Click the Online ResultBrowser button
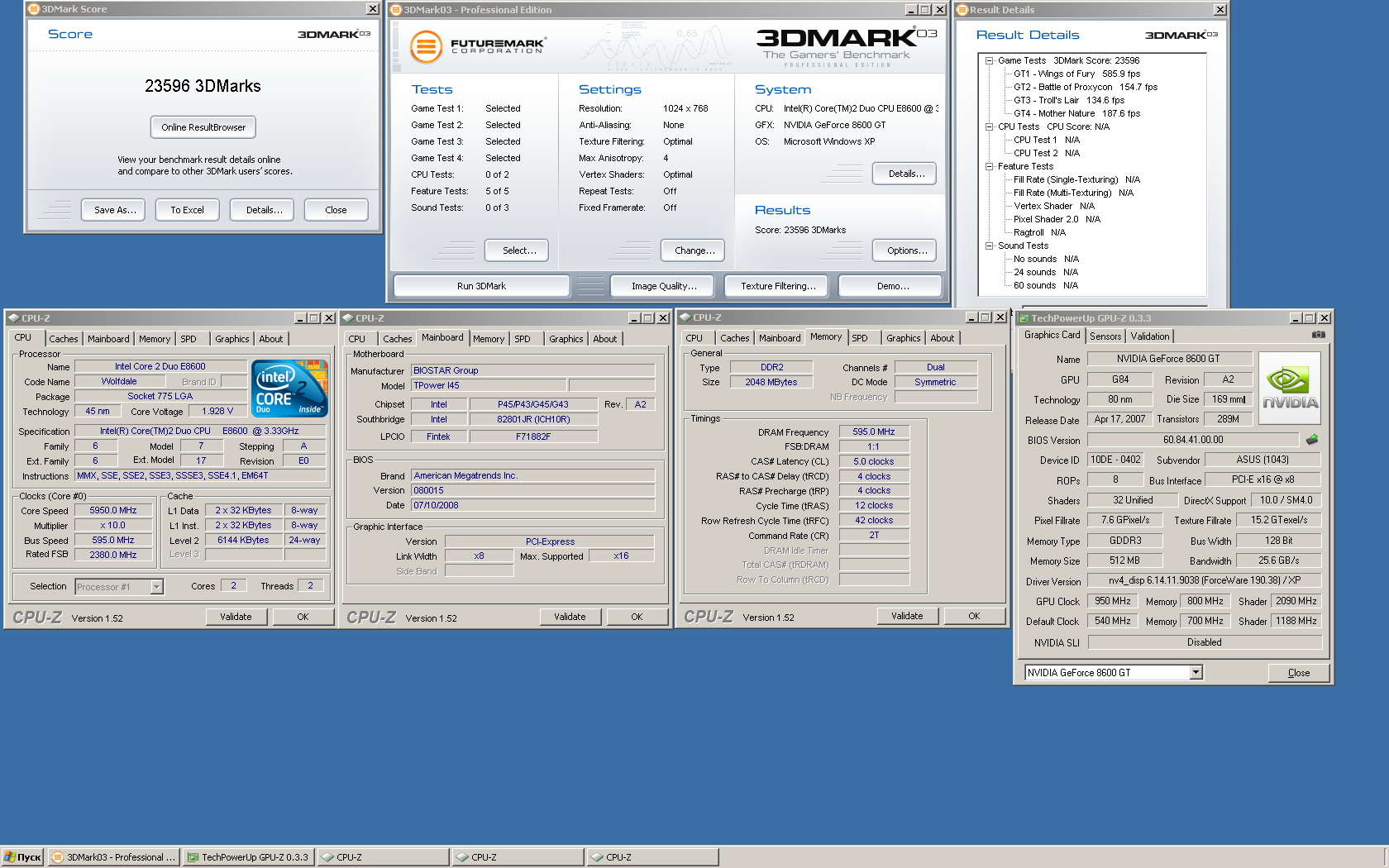The image size is (1389, 868). 203,127
